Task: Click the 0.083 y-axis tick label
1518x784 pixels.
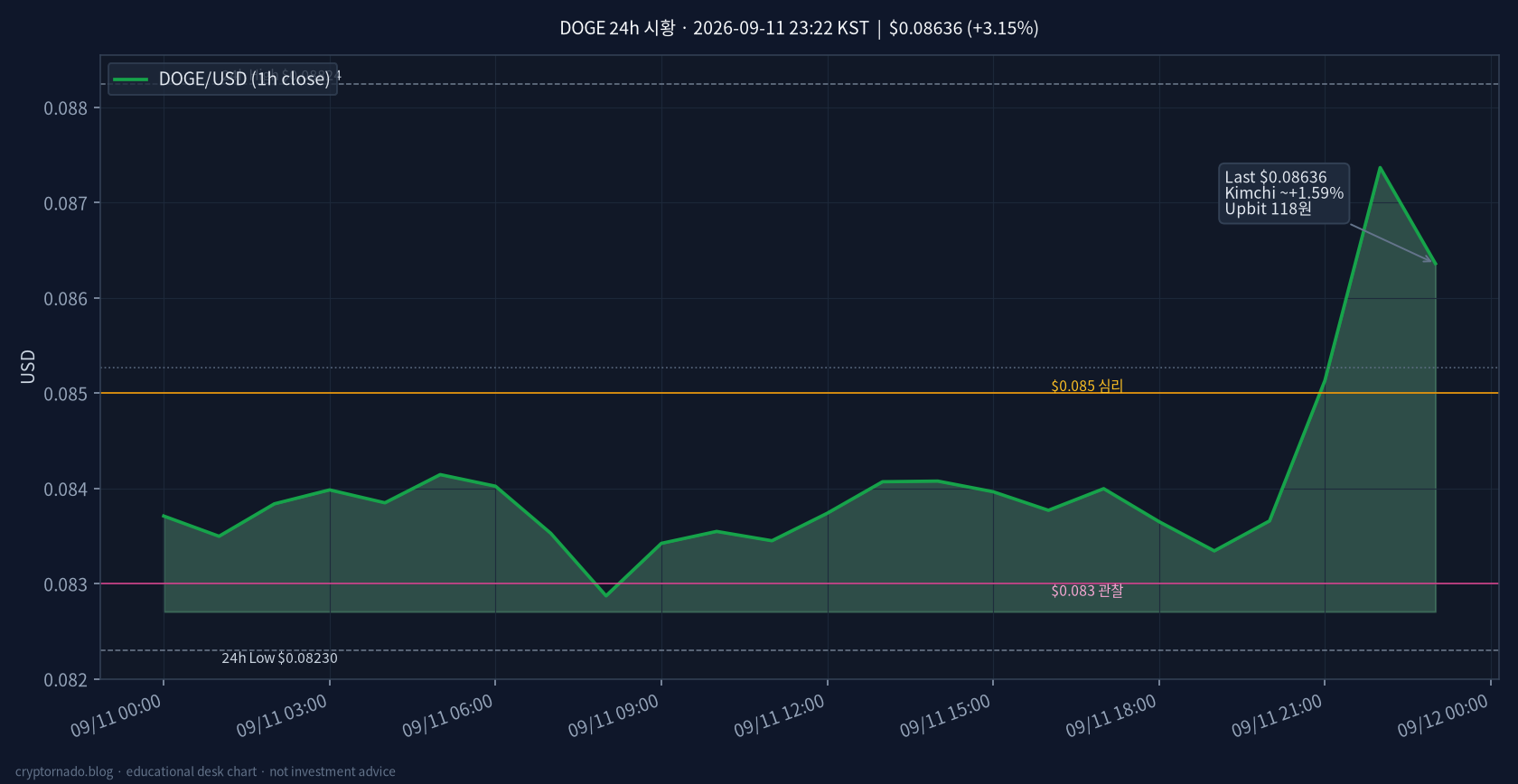Action: (x=66, y=584)
